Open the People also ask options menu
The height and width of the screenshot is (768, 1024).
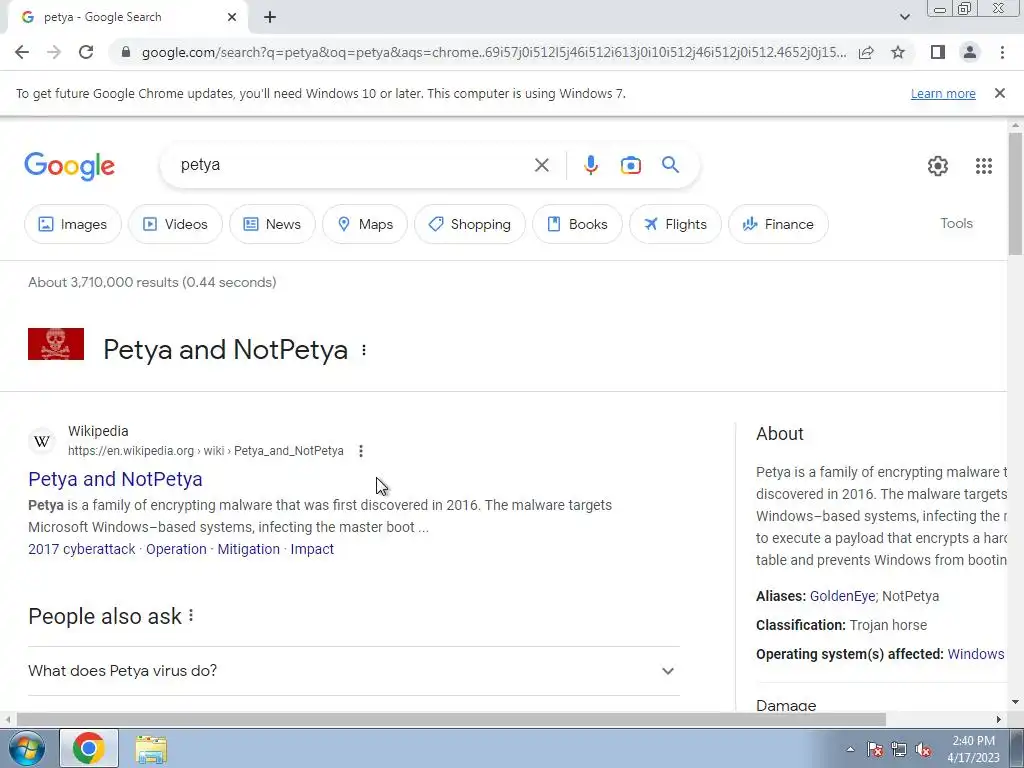click(x=191, y=615)
